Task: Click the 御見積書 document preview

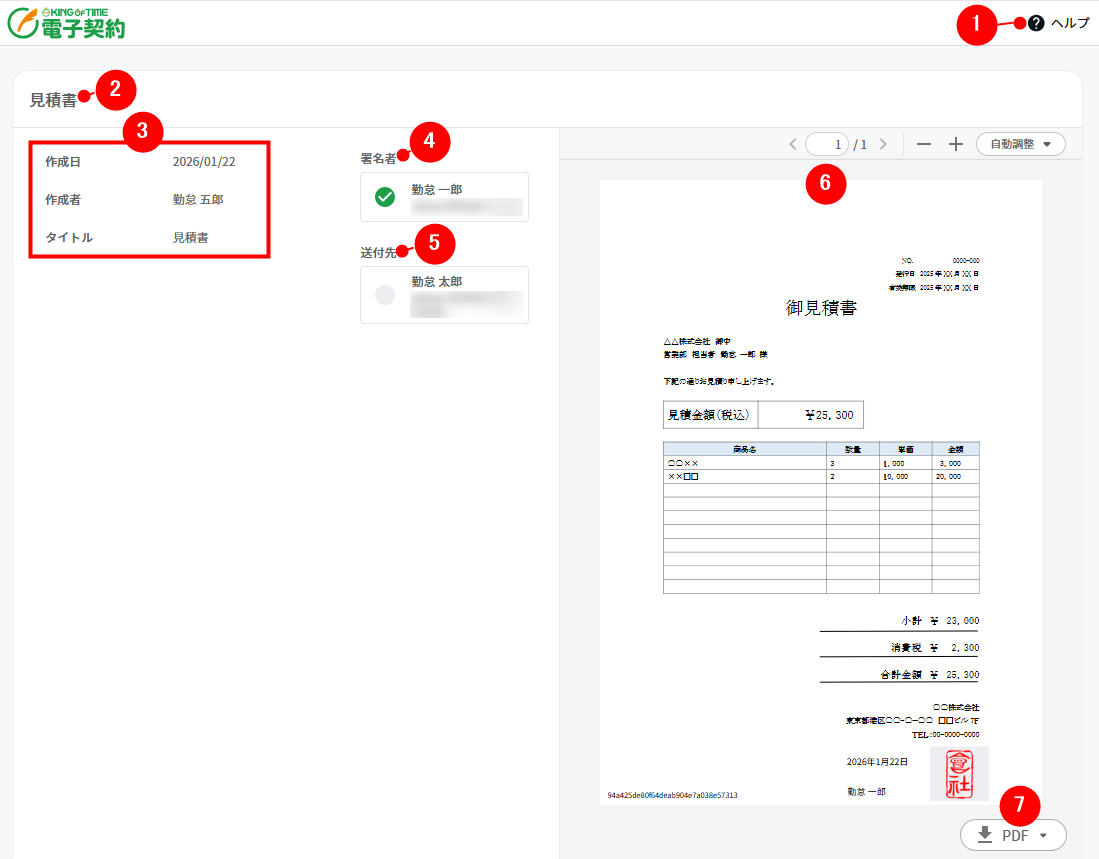Action: coord(818,490)
